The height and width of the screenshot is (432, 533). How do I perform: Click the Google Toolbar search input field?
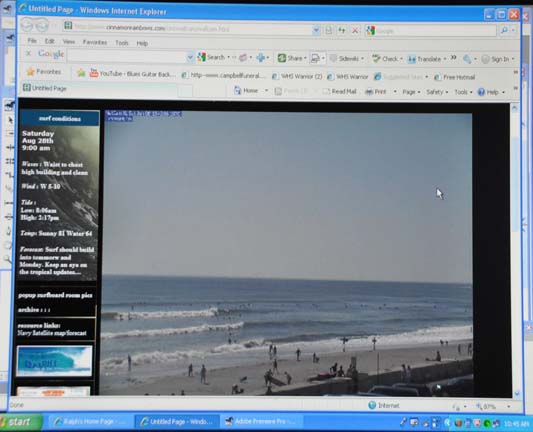(x=127, y=56)
